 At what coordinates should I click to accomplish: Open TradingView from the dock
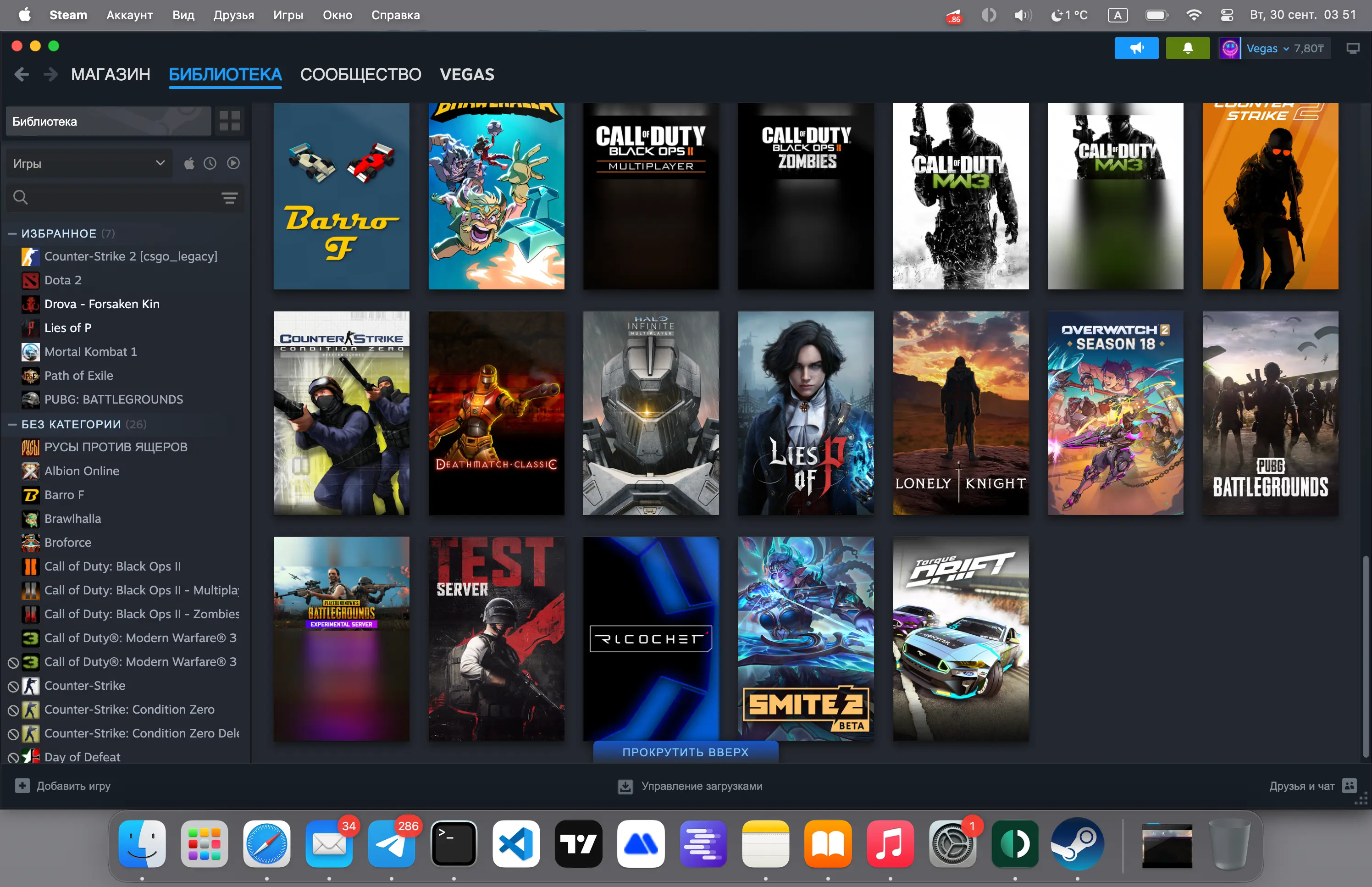(x=579, y=844)
